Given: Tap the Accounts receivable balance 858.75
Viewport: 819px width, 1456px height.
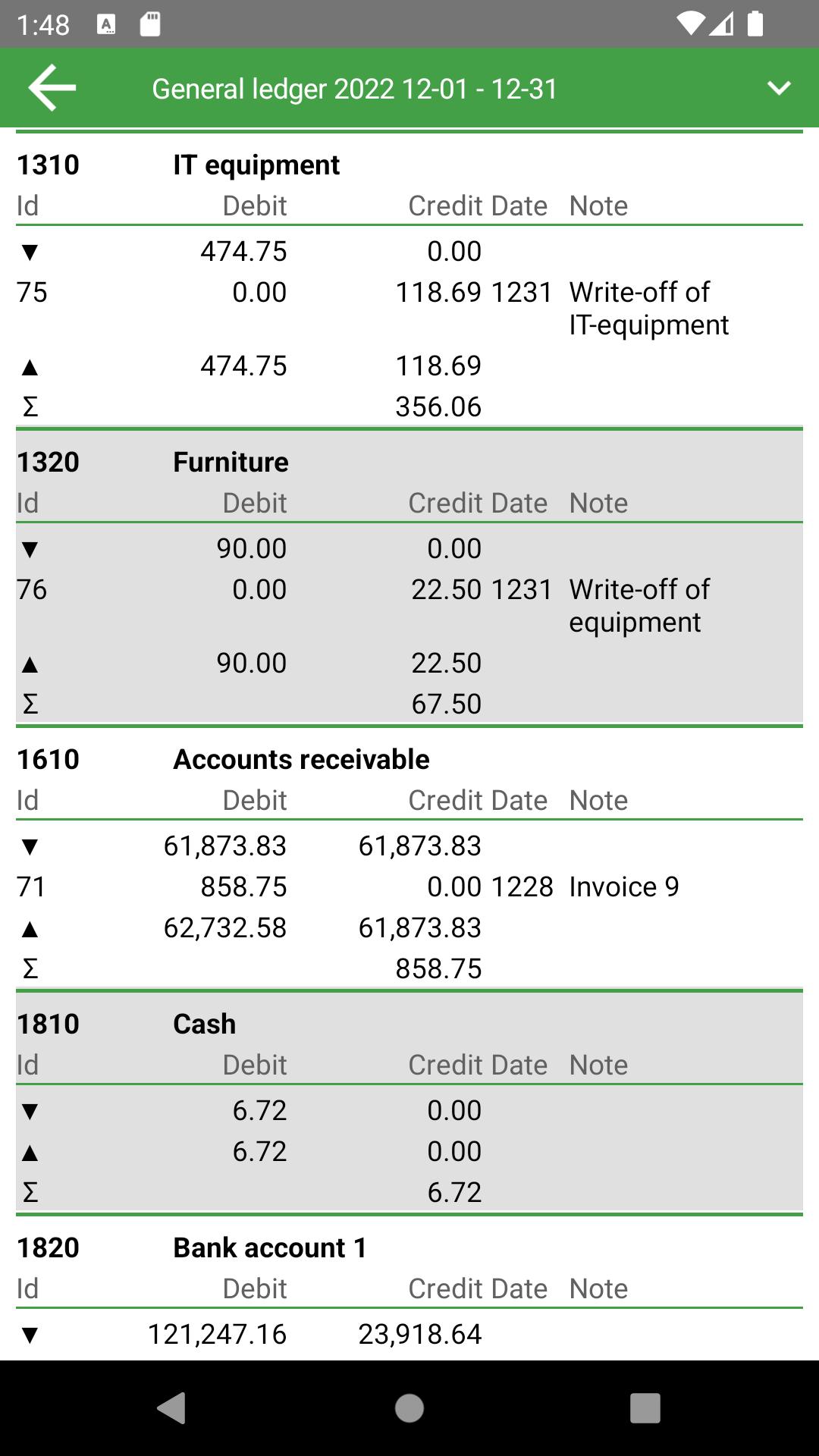Looking at the screenshot, I should [438, 968].
